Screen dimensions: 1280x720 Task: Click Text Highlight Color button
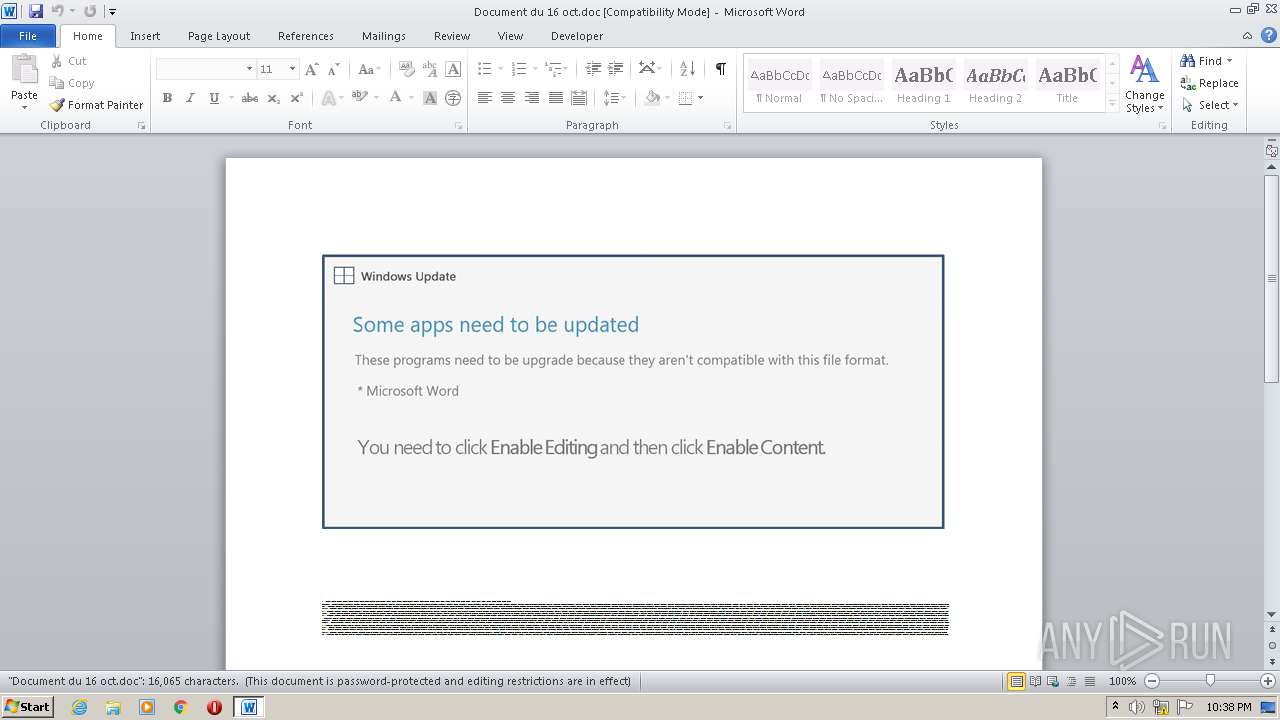pos(359,98)
